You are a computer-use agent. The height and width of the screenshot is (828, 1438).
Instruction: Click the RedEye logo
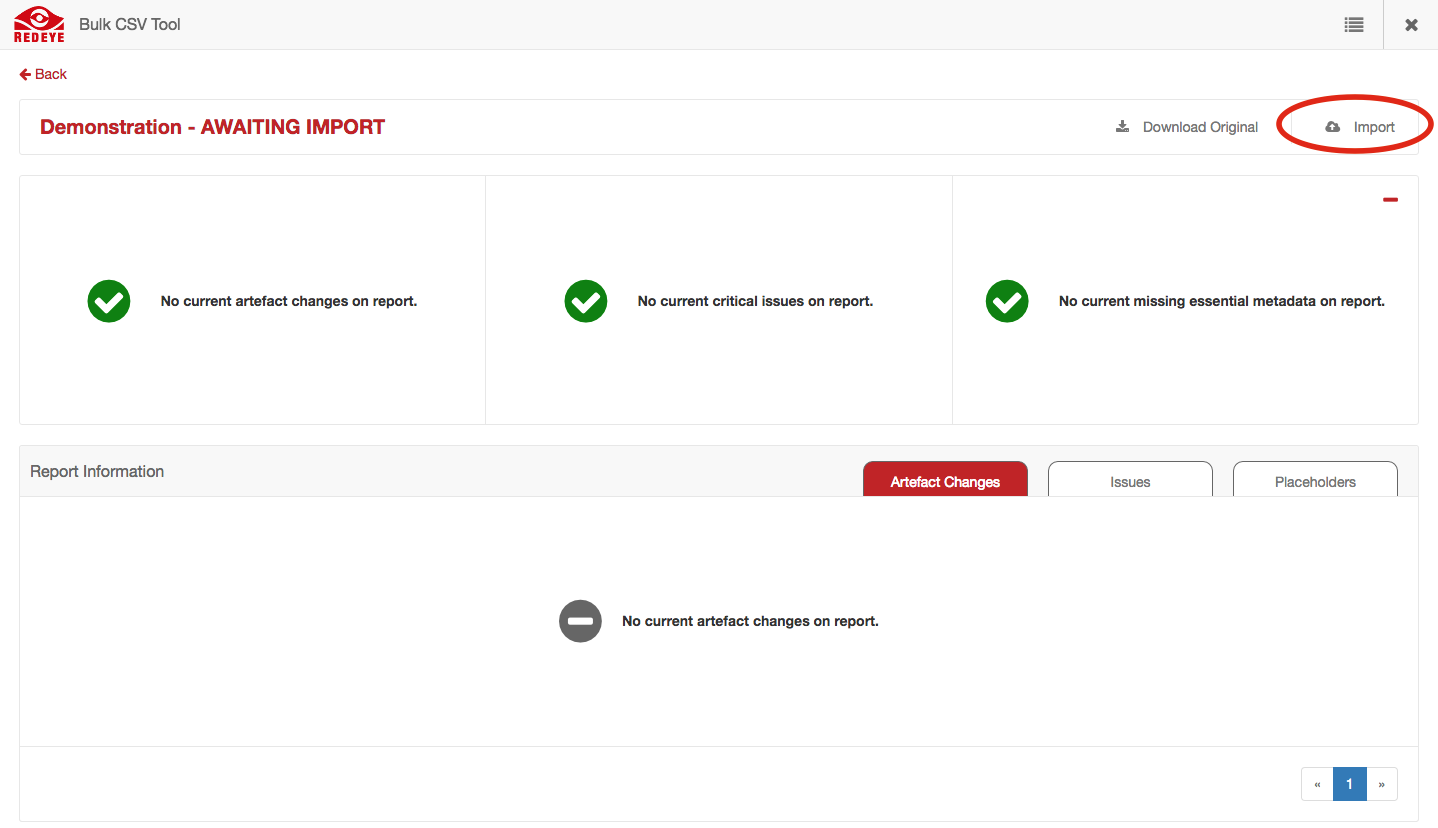[x=39, y=25]
